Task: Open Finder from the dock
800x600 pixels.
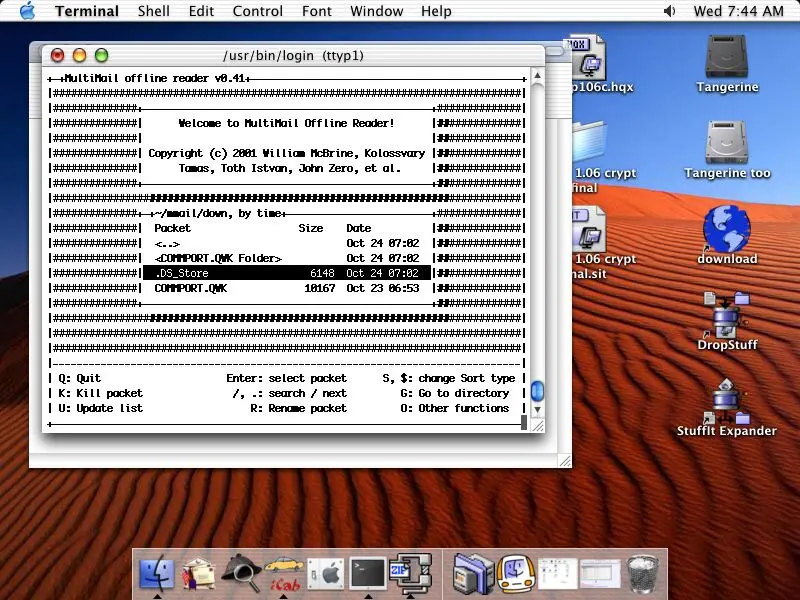Action: pyautogui.click(x=156, y=573)
